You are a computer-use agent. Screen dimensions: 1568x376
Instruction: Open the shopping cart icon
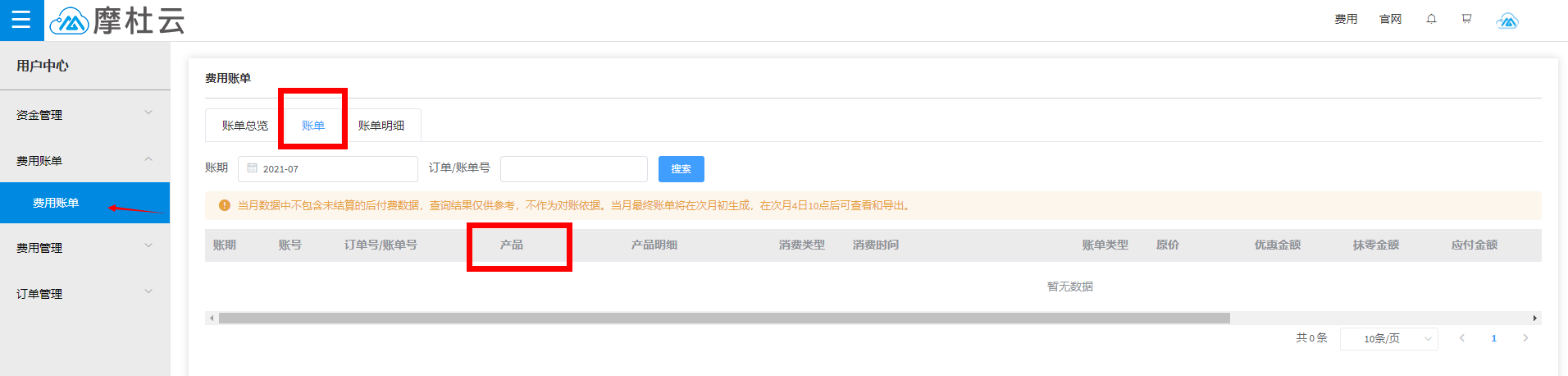1466,19
